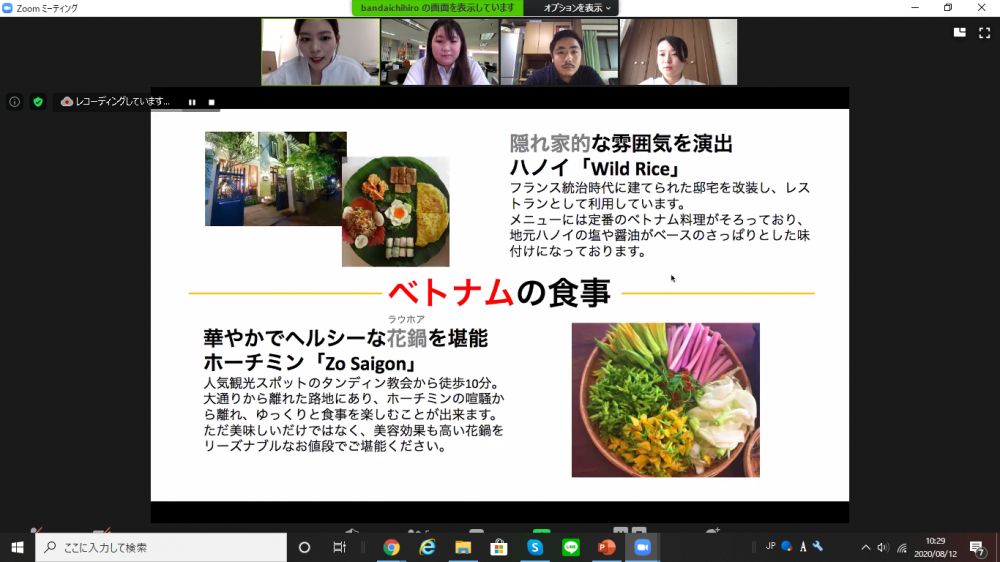
Task: Select first participant video with white top
Action: 320,52
